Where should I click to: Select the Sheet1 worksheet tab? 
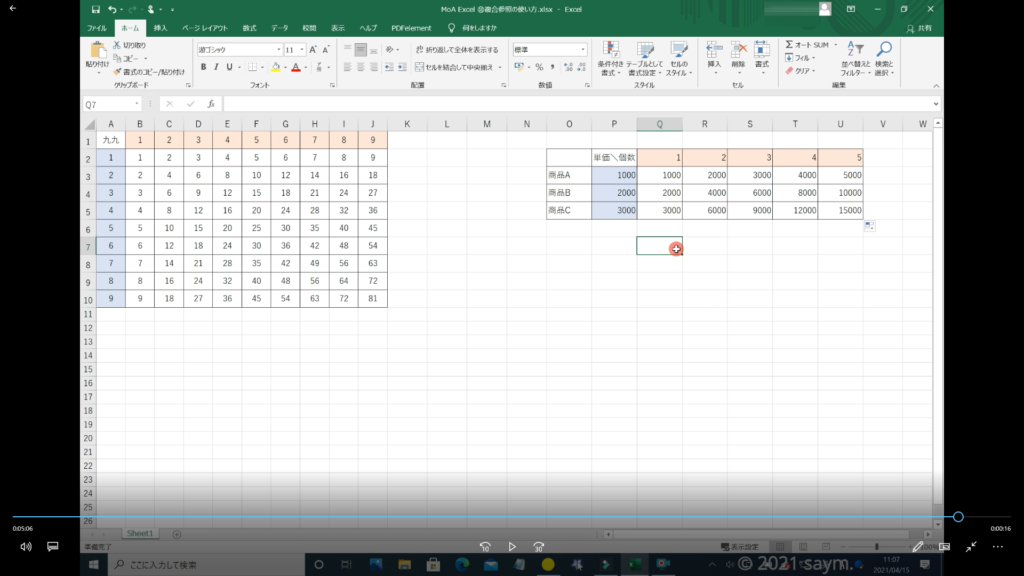139,534
